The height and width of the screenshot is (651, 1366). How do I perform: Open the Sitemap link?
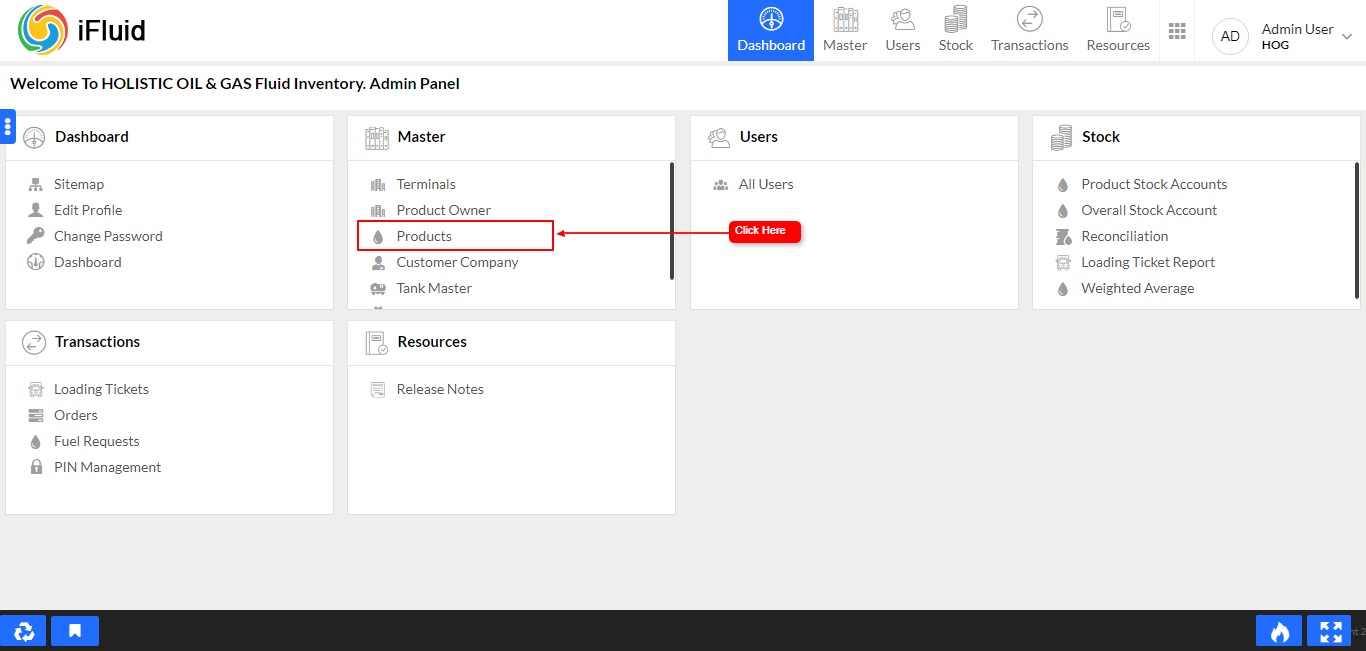(79, 184)
